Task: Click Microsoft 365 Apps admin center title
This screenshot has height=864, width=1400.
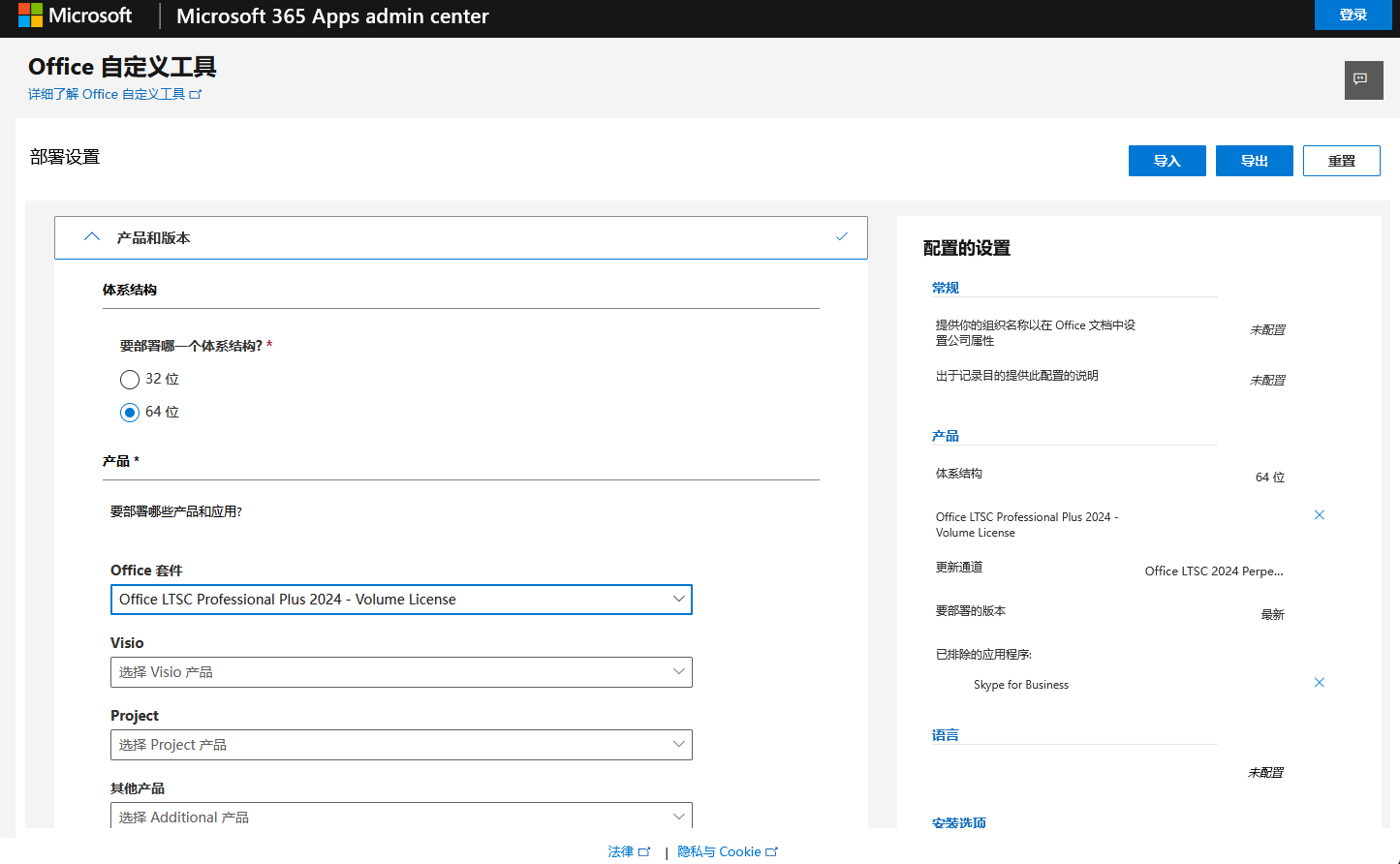Action: pos(332,15)
